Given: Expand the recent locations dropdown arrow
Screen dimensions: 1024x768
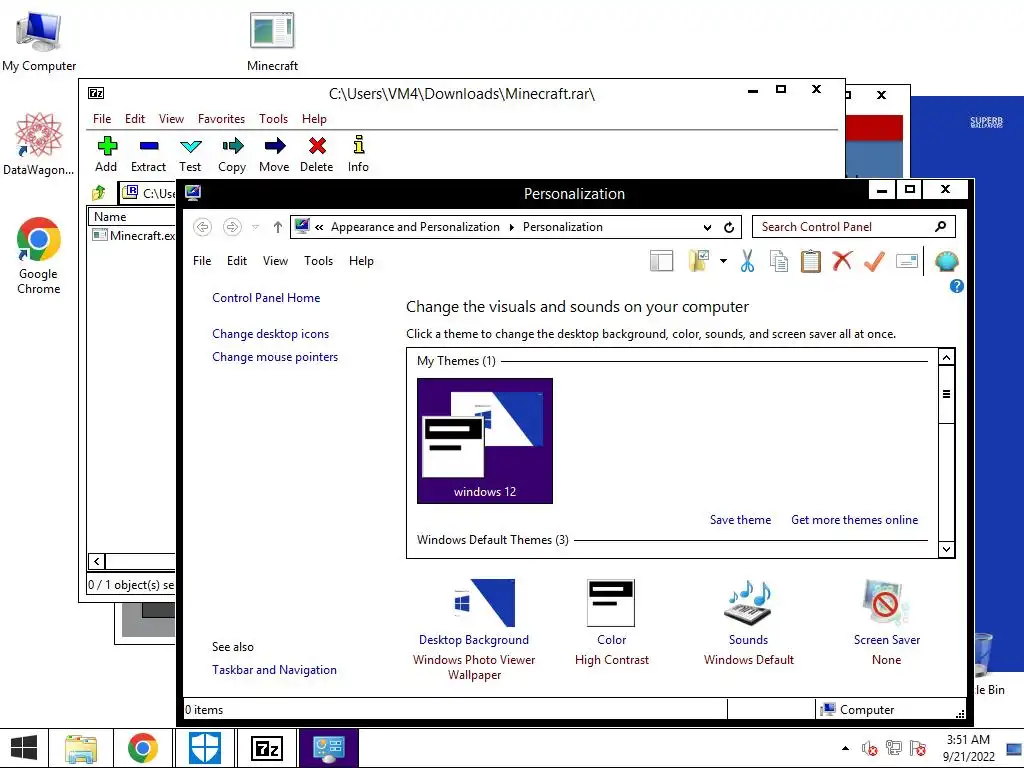Looking at the screenshot, I should click(255, 227).
